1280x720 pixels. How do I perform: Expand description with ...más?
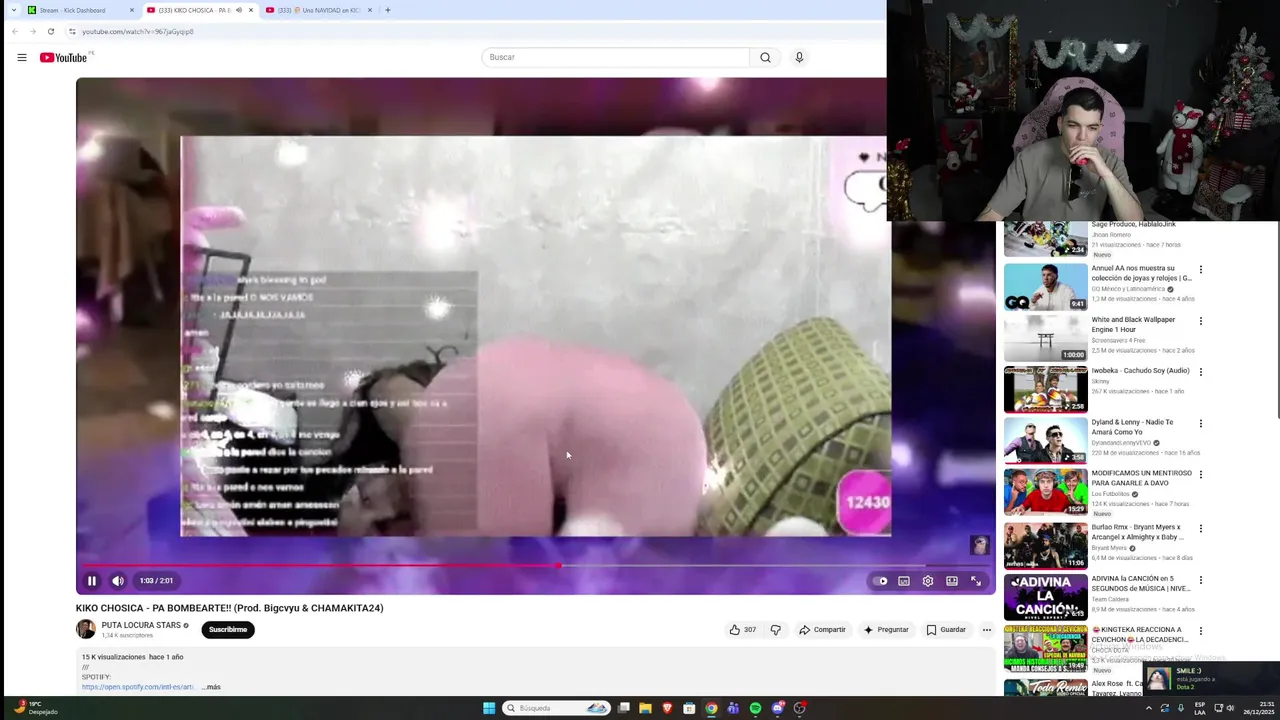tap(211, 687)
